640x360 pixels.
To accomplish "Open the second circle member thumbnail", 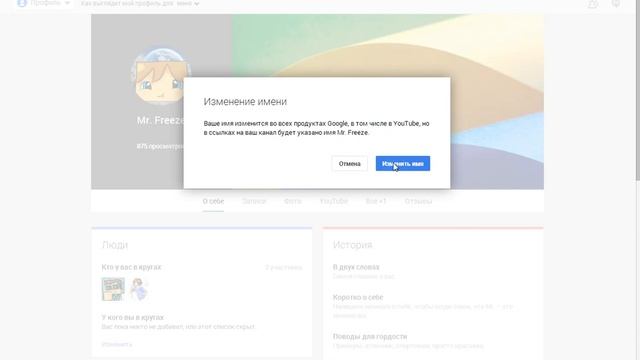I will (x=139, y=289).
